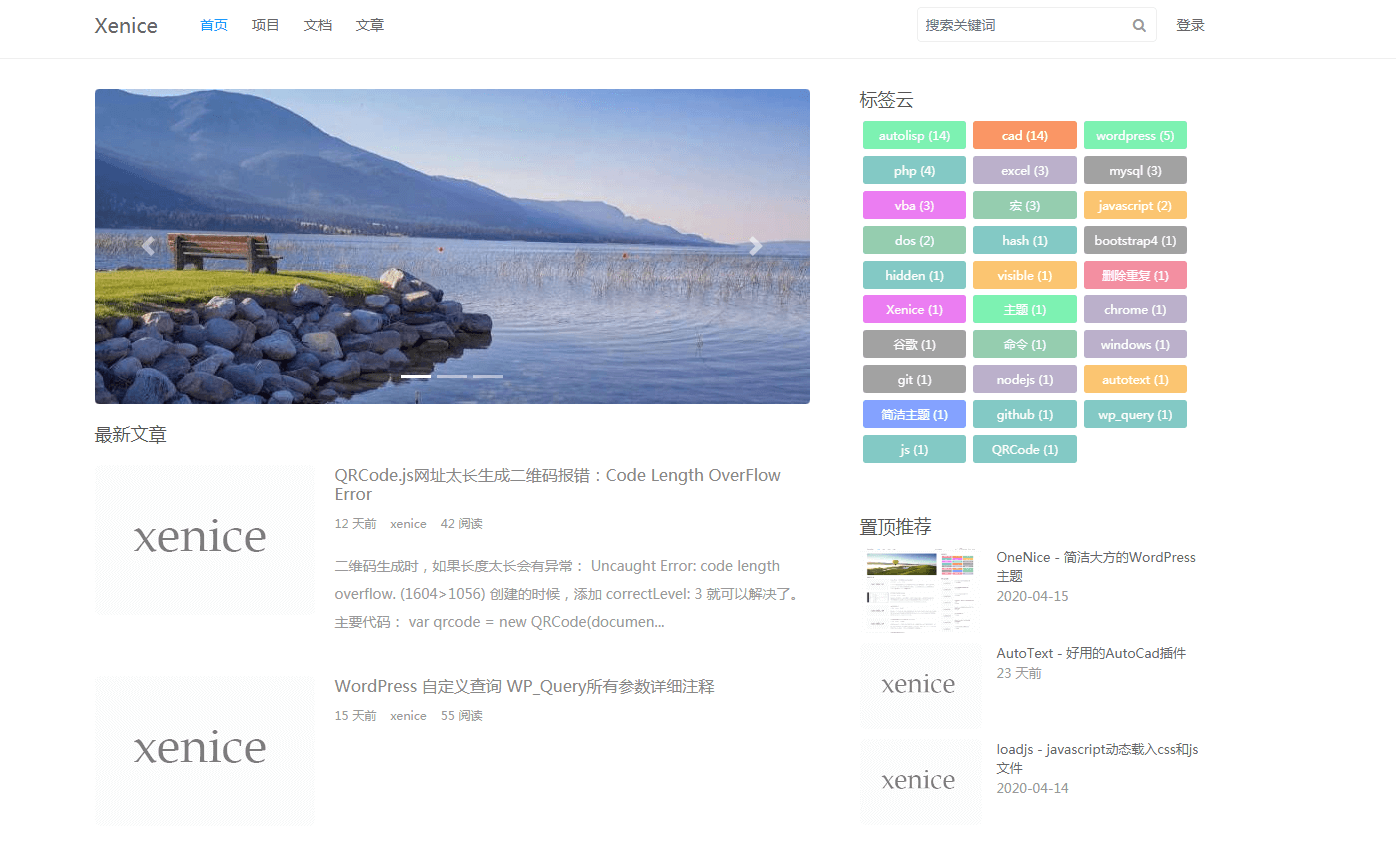Click the carousel previous arrow

[x=148, y=245]
